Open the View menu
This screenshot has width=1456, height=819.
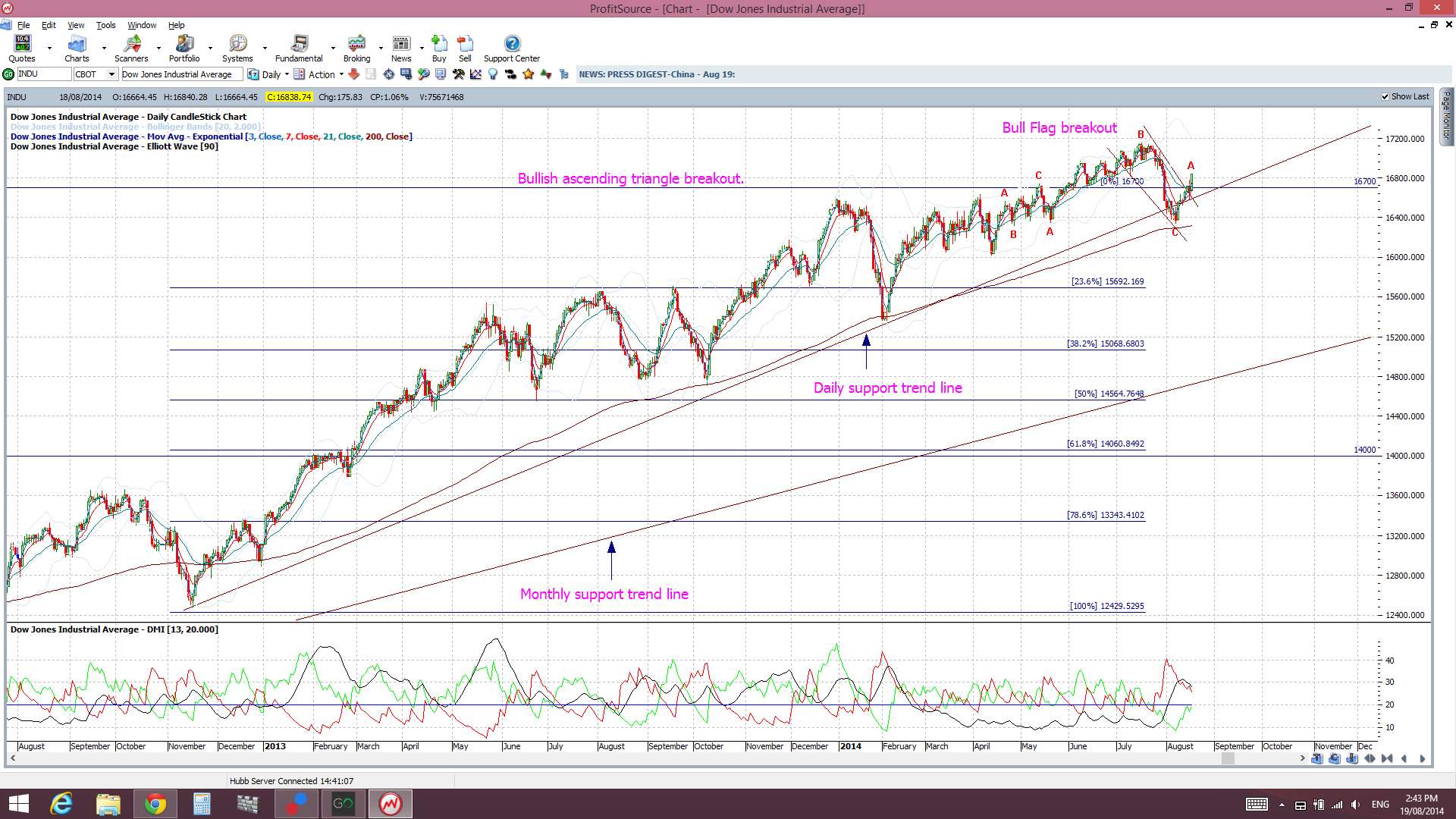pyautogui.click(x=76, y=25)
